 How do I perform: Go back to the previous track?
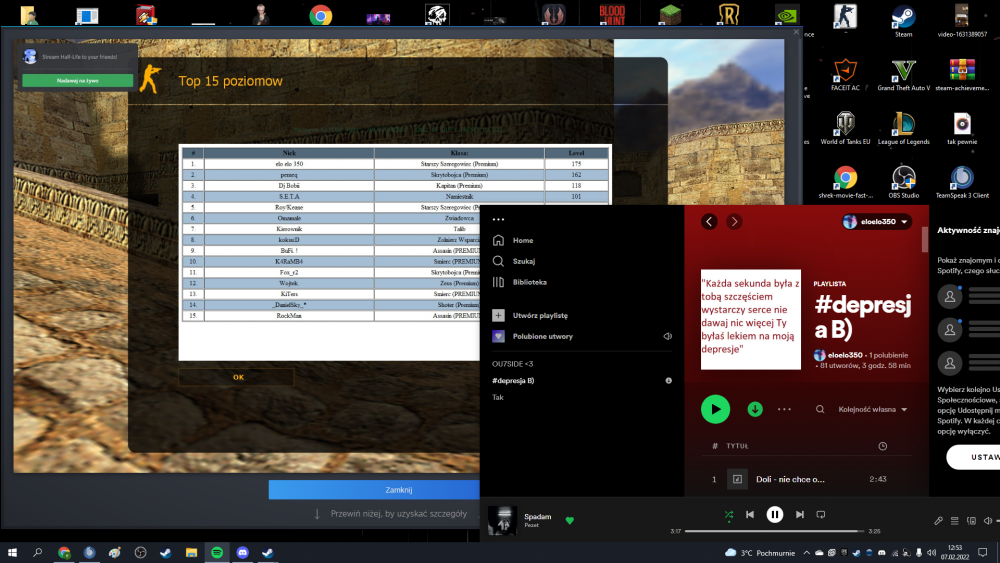click(750, 515)
